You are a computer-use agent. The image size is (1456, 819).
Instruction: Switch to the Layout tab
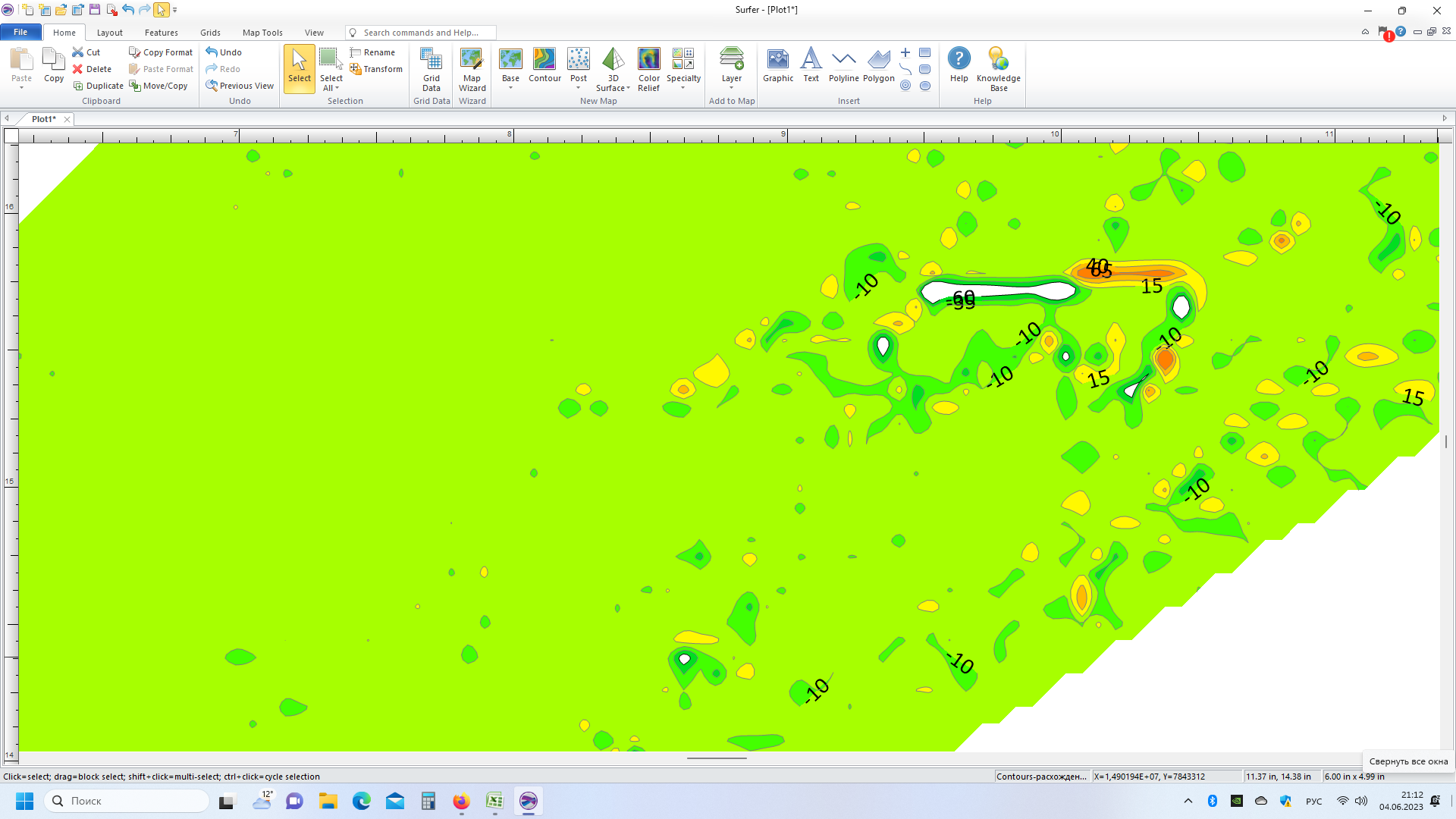tap(110, 33)
